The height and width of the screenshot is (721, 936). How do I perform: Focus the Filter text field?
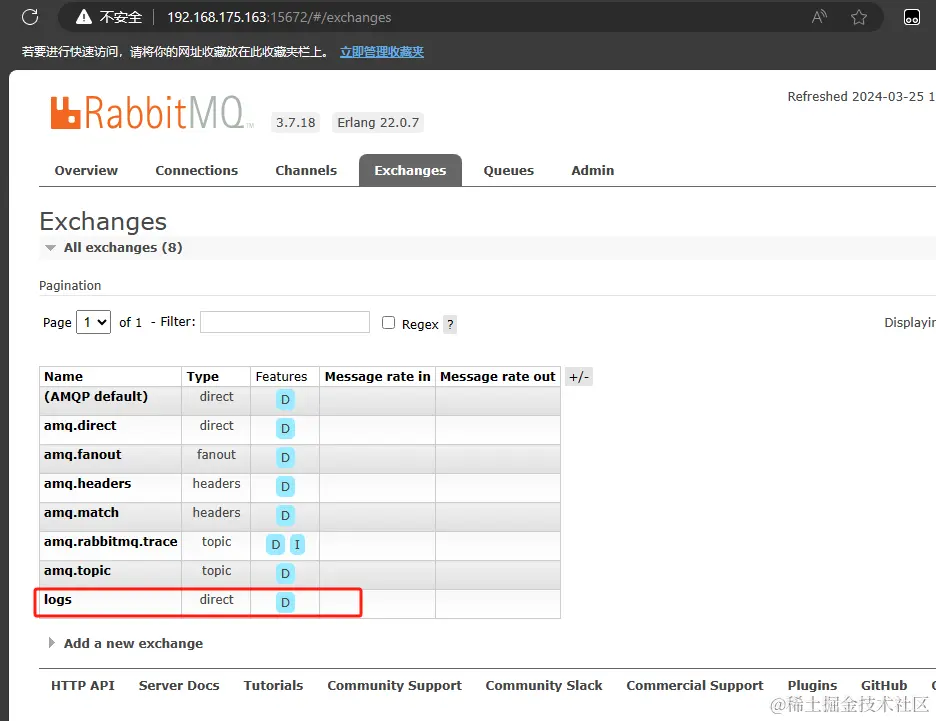pyautogui.click(x=285, y=322)
